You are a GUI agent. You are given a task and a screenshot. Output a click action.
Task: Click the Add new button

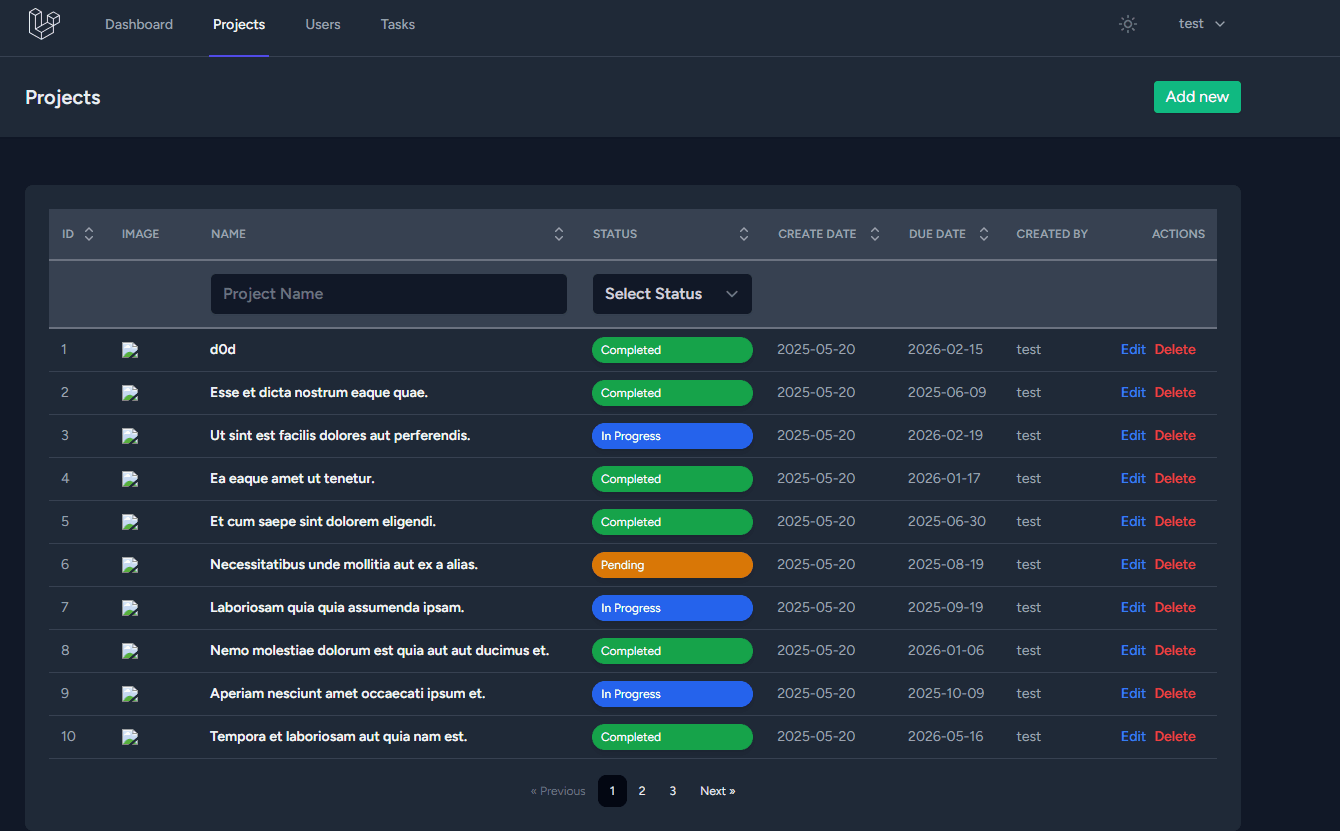[x=1197, y=97]
